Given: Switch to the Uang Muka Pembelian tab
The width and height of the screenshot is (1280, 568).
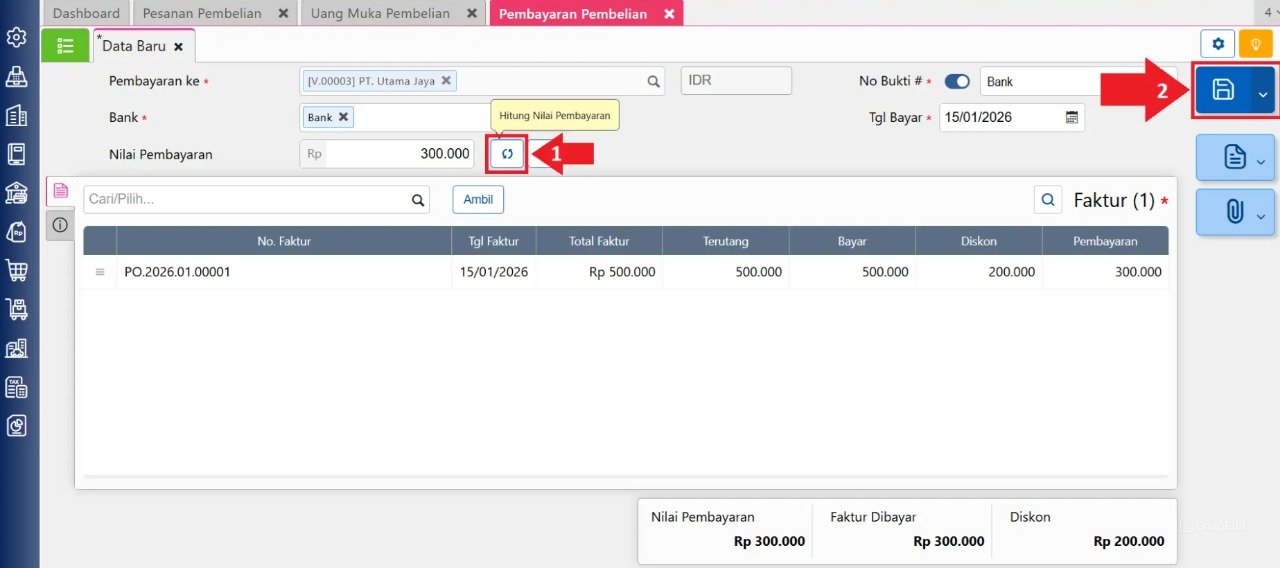Looking at the screenshot, I should tap(381, 13).
